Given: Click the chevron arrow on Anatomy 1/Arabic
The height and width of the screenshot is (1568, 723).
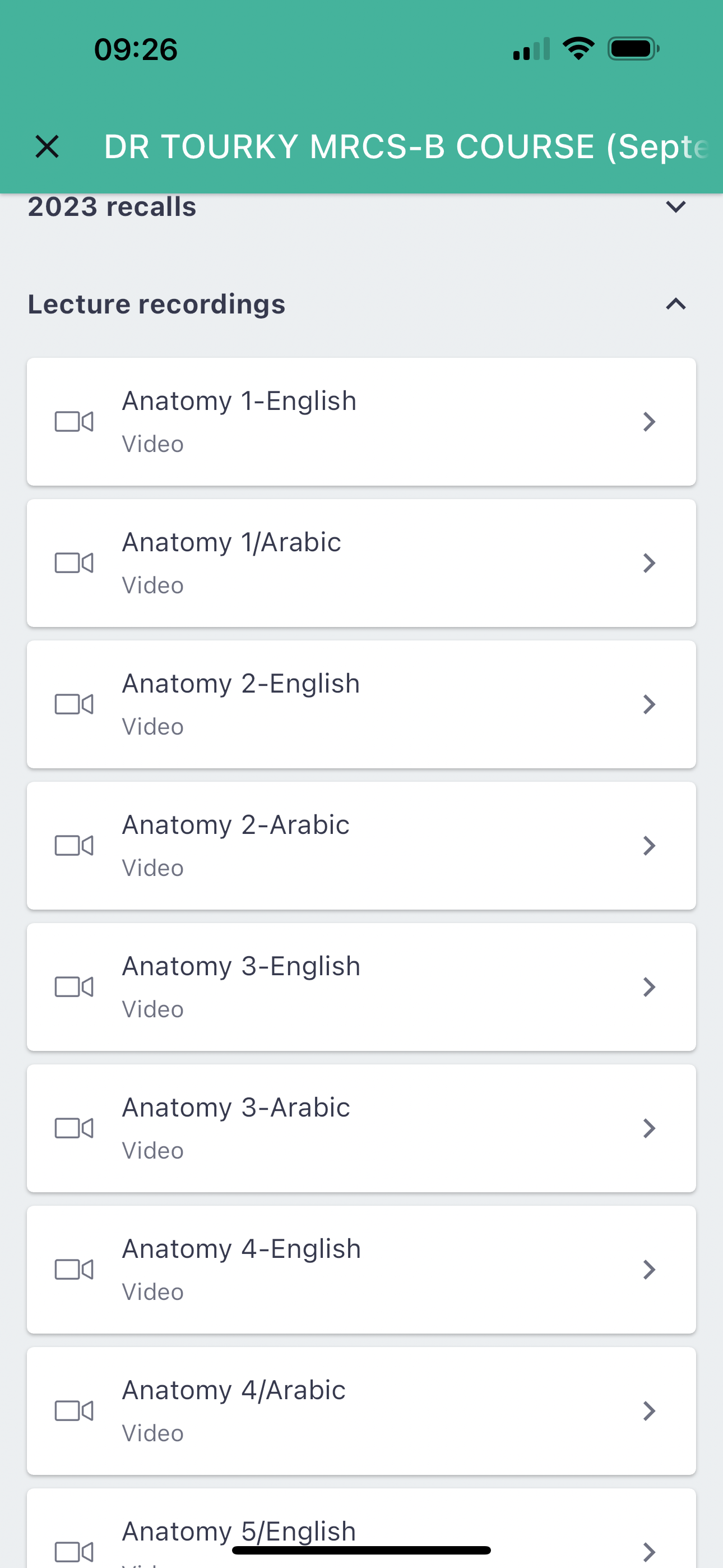Looking at the screenshot, I should [649, 563].
